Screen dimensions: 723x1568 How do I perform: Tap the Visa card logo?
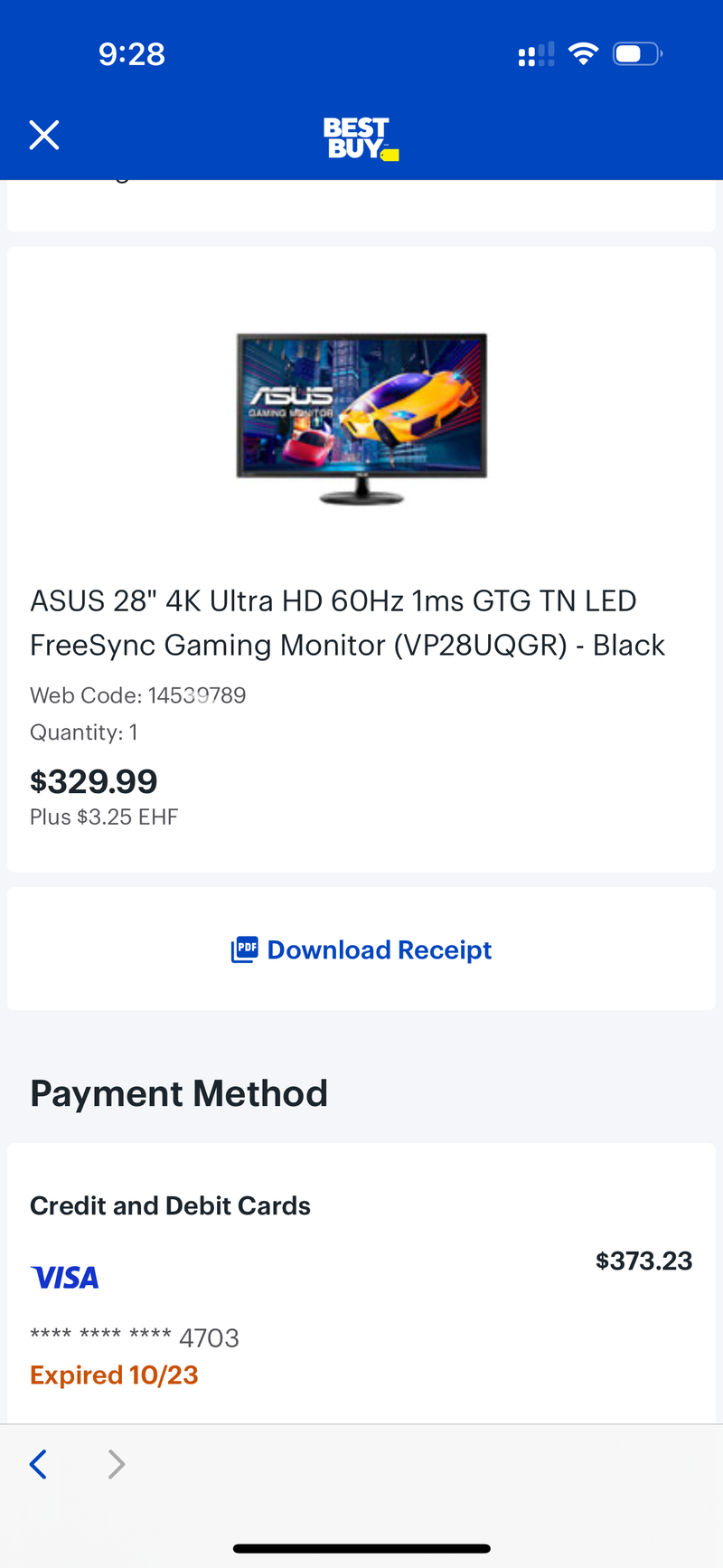(65, 1277)
